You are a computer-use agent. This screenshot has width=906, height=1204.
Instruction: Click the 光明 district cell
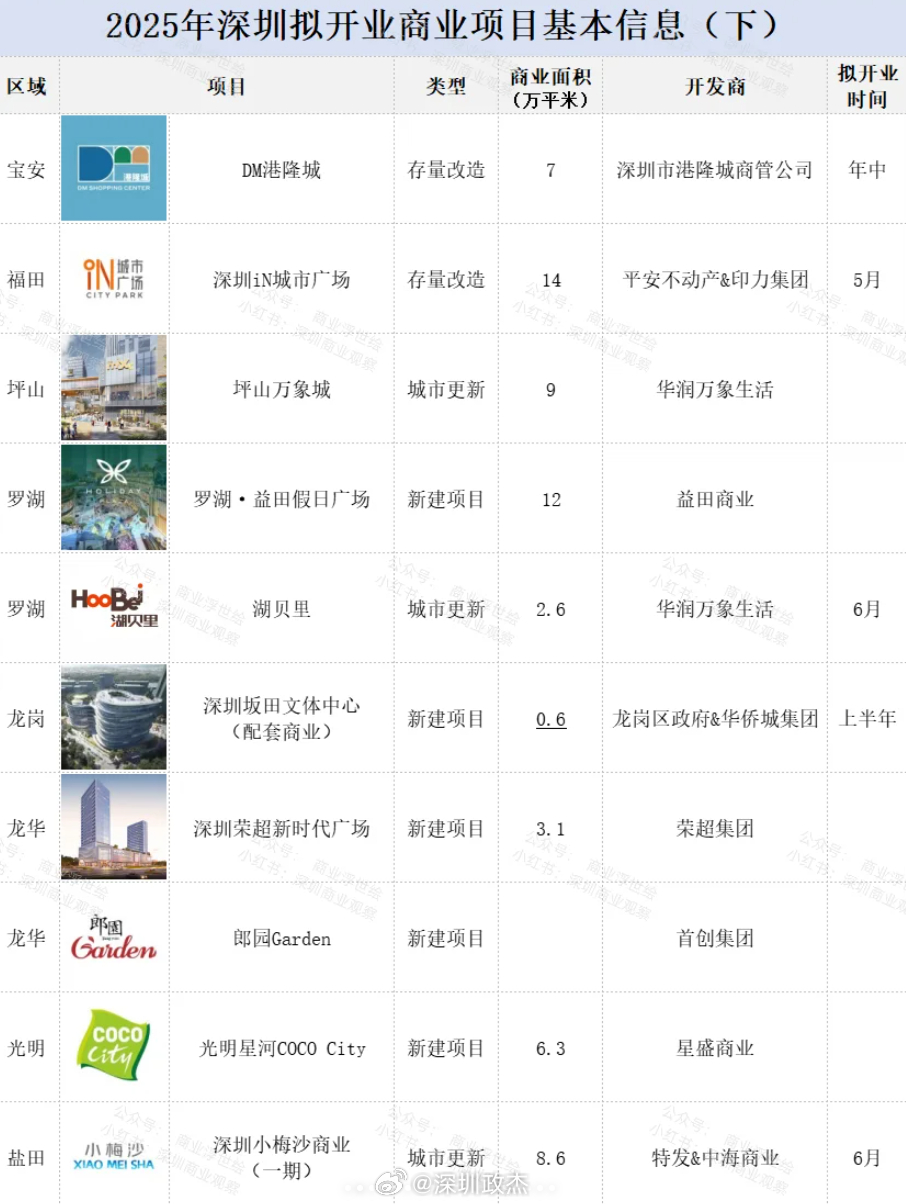[27, 1049]
